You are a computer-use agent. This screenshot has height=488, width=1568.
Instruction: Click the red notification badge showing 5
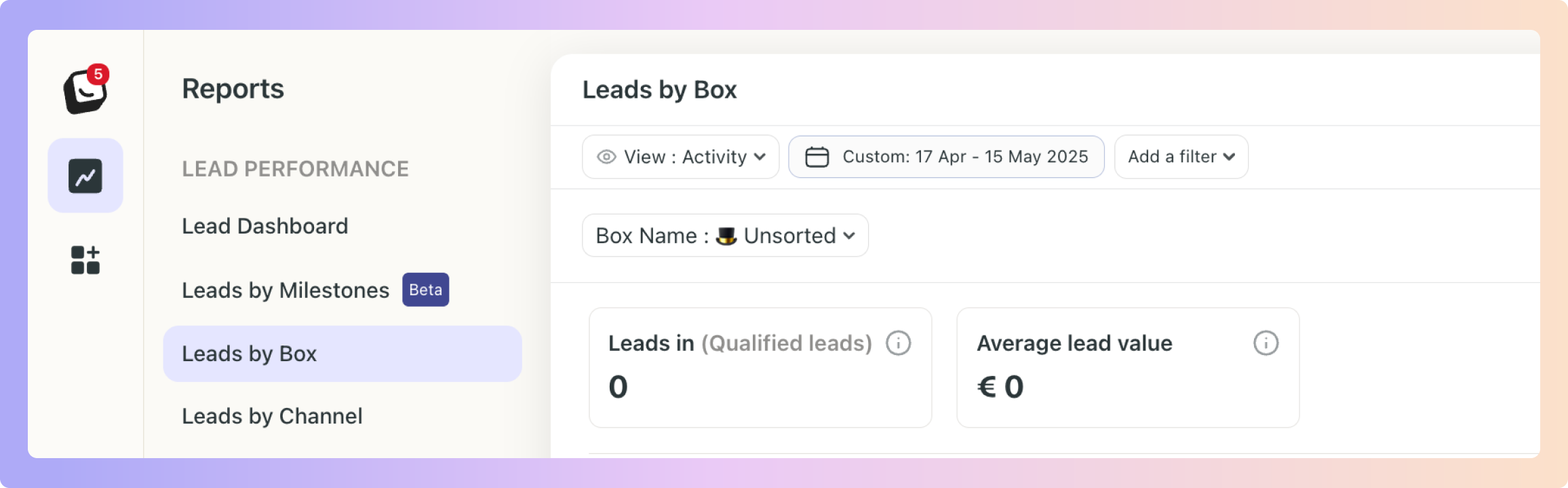pos(98,74)
